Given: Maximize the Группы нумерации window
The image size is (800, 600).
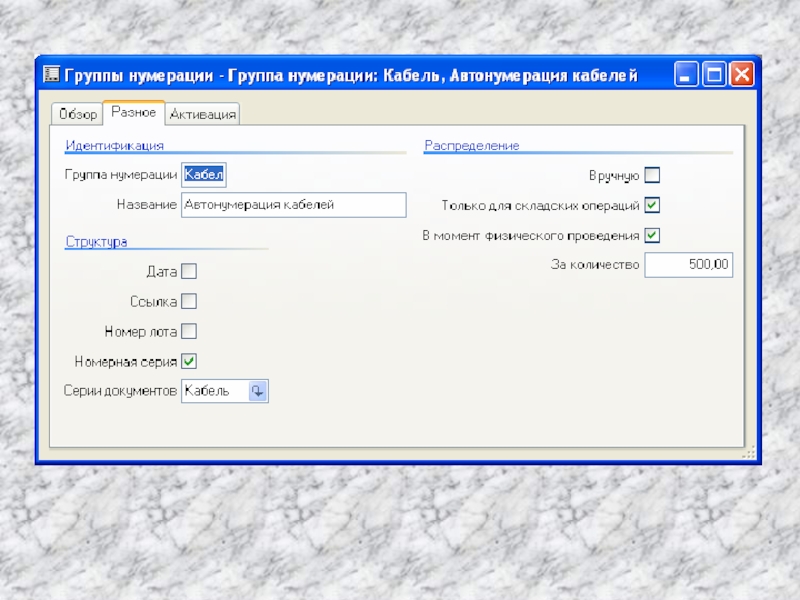Looking at the screenshot, I should tap(714, 74).
